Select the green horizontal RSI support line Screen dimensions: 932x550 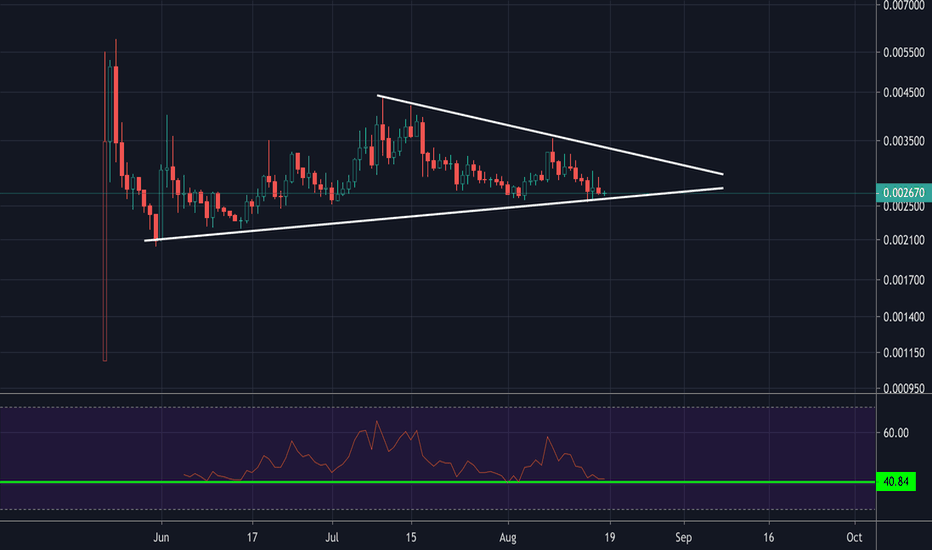(438, 482)
